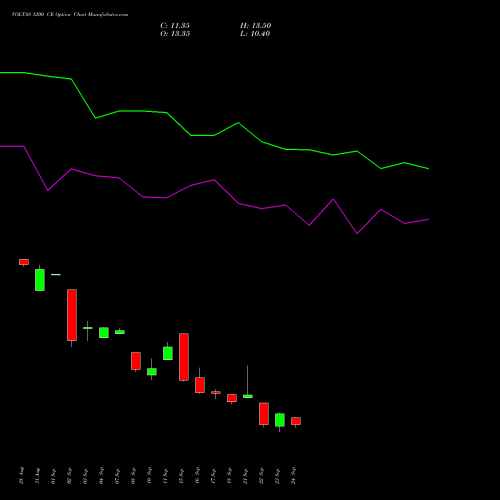Screen dimensions: 500x500
Task: Click the 22 Sep date label
Action: tap(262, 476)
